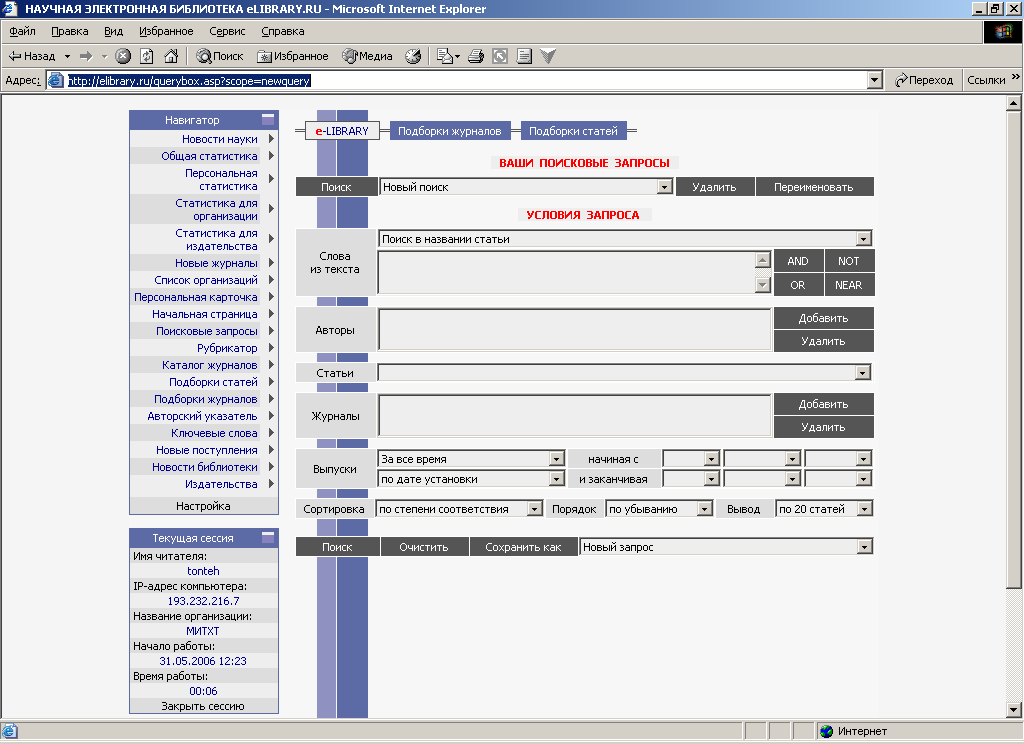1024x744 pixels.
Task: Go to the Home page icon
Action: tap(171, 56)
